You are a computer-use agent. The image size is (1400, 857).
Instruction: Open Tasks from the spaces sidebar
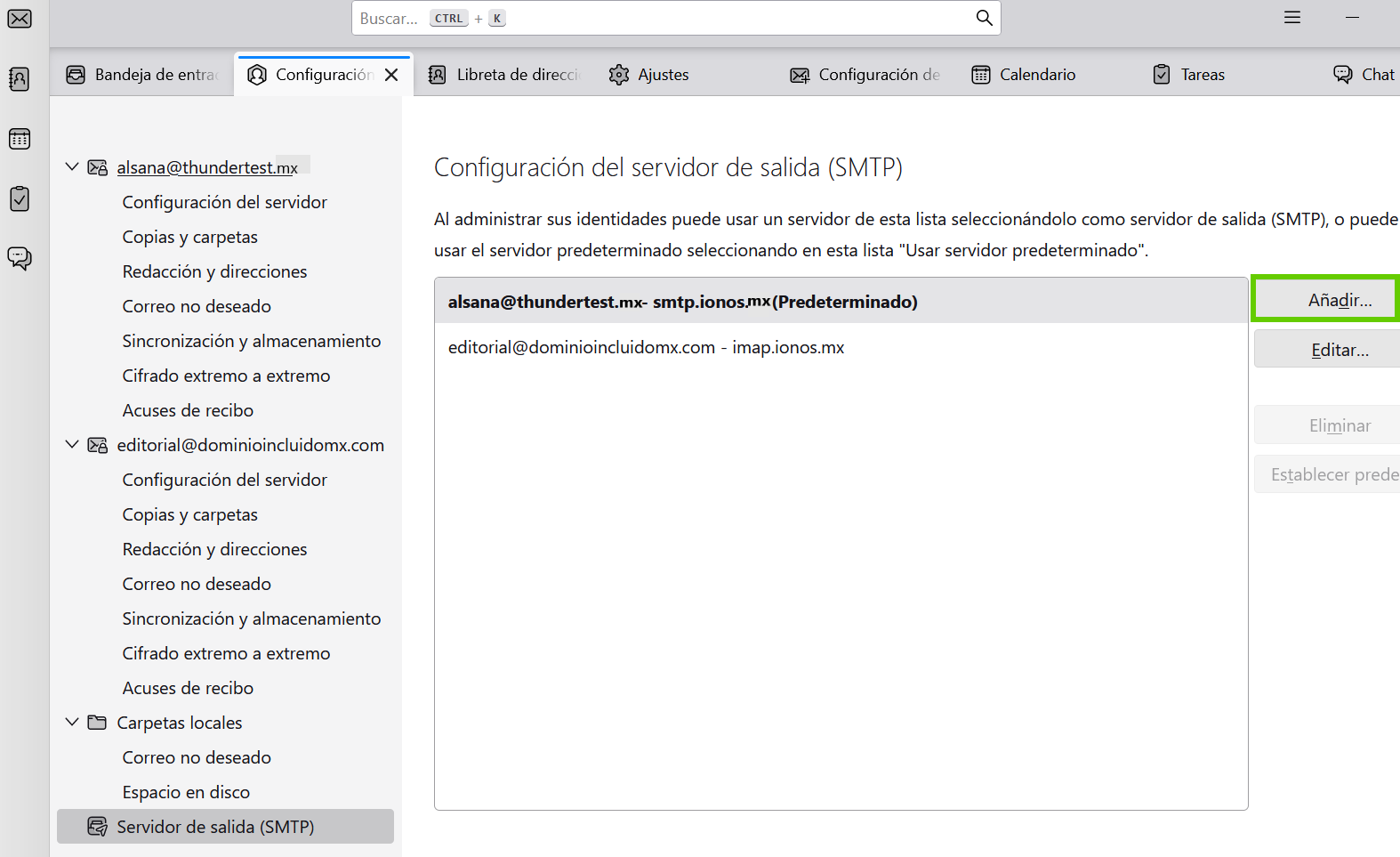(20, 198)
